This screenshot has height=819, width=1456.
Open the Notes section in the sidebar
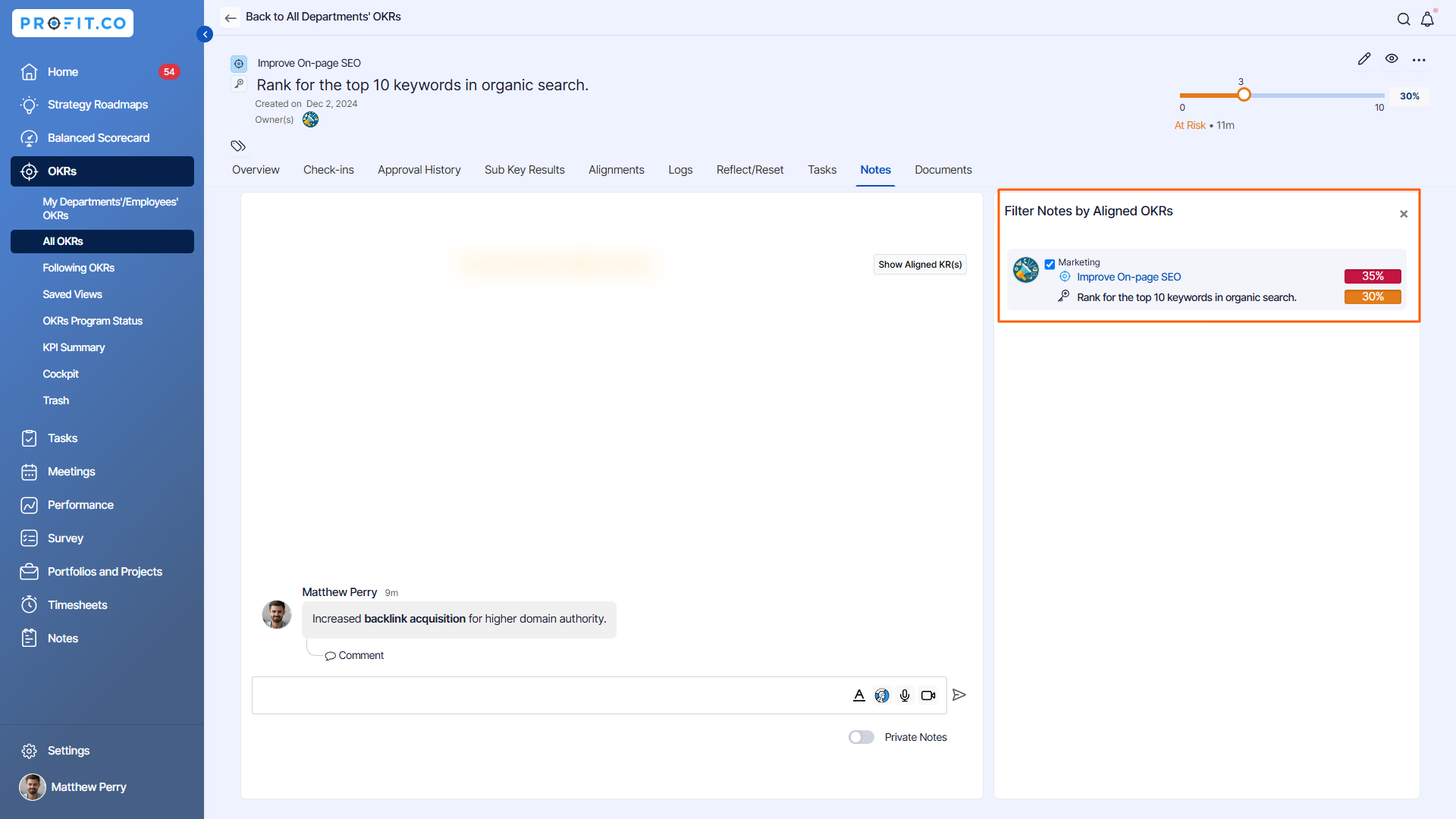(x=62, y=638)
